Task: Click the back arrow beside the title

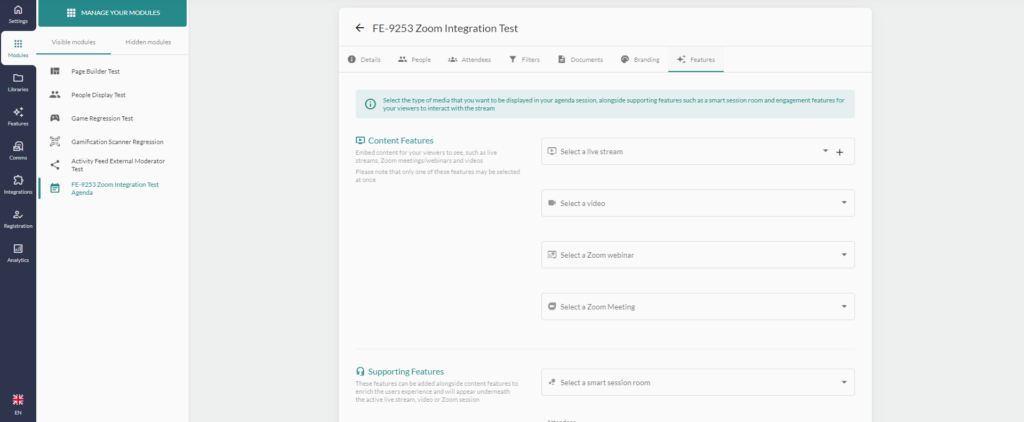Action: coord(359,28)
